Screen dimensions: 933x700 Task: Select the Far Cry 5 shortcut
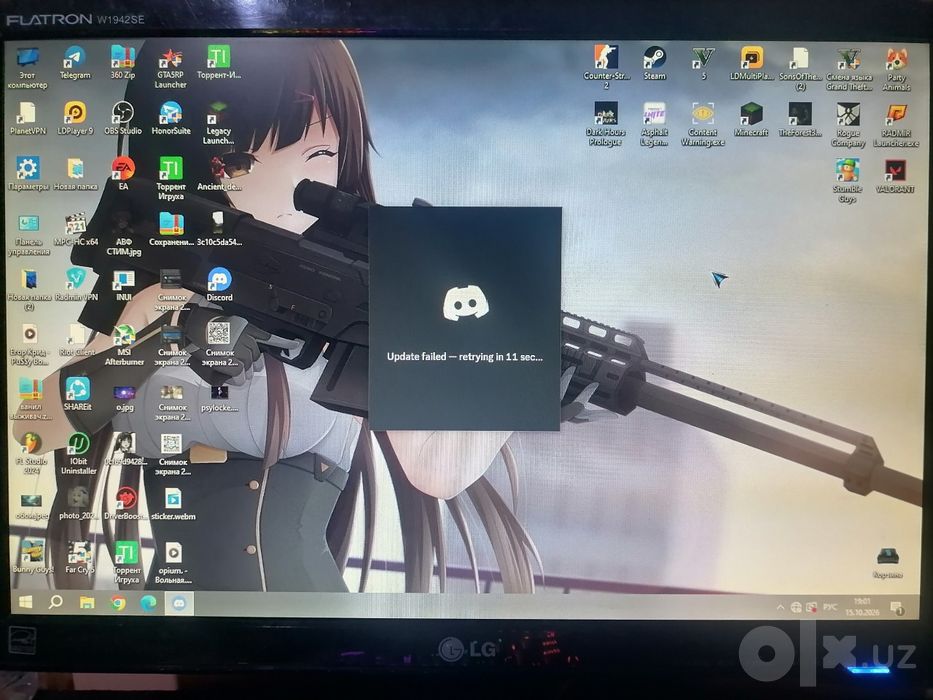click(79, 557)
